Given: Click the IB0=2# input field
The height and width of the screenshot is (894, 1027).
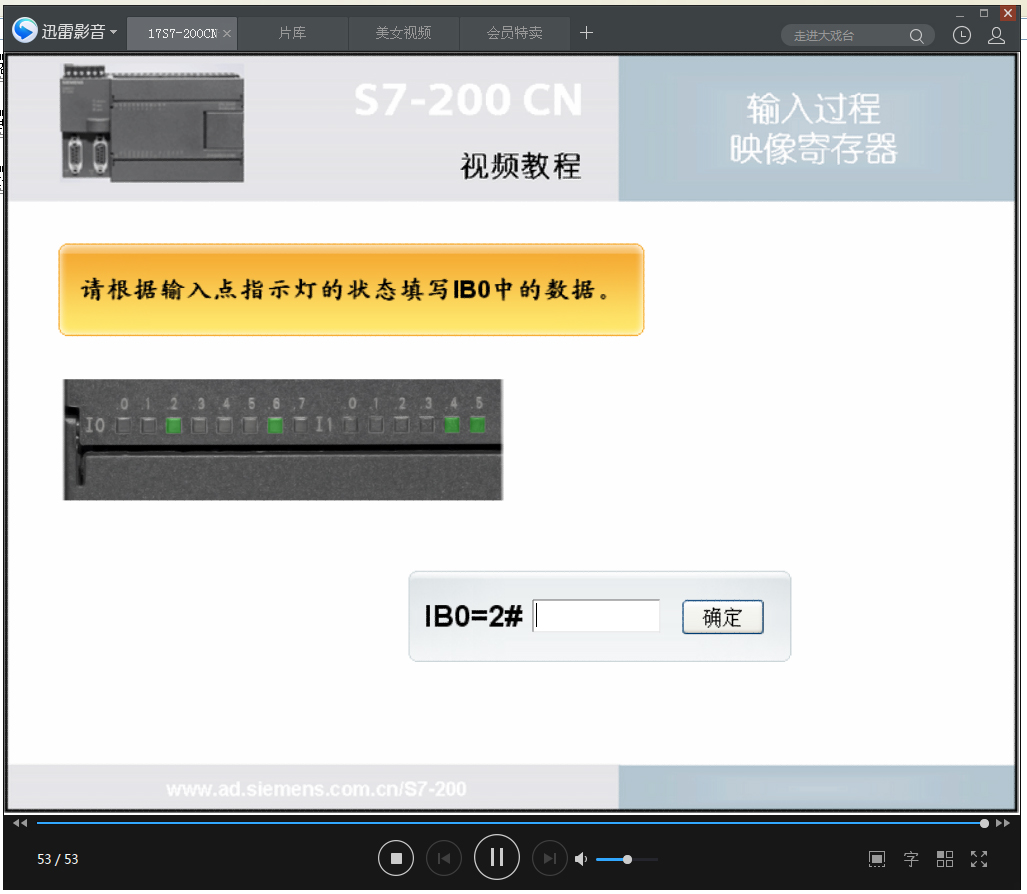Looking at the screenshot, I should click(597, 616).
